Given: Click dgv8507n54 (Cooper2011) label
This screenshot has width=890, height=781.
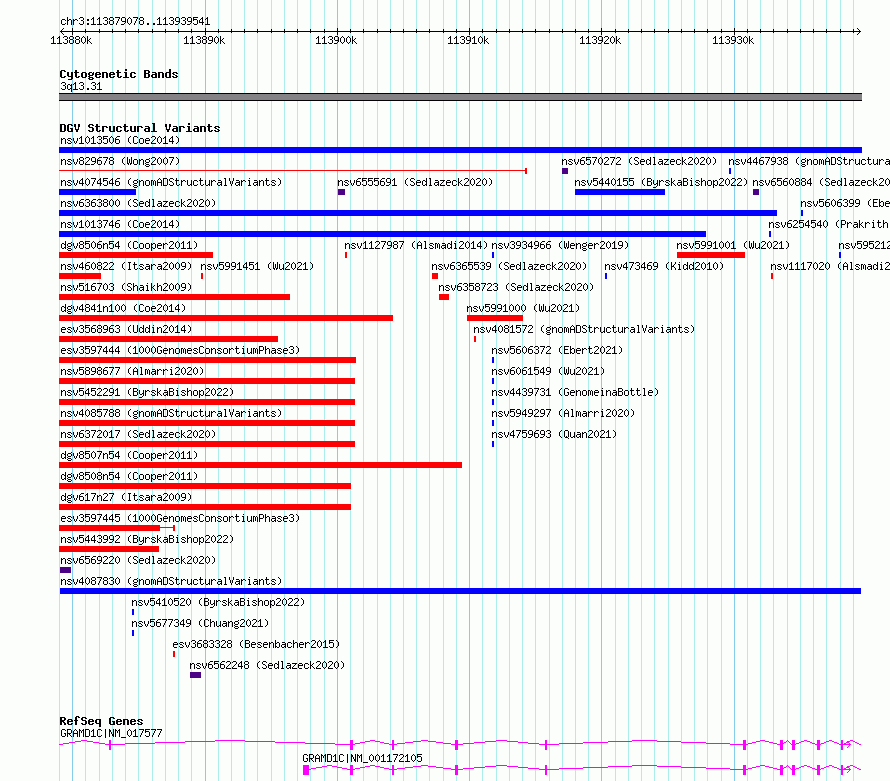Looking at the screenshot, I should [x=129, y=455].
